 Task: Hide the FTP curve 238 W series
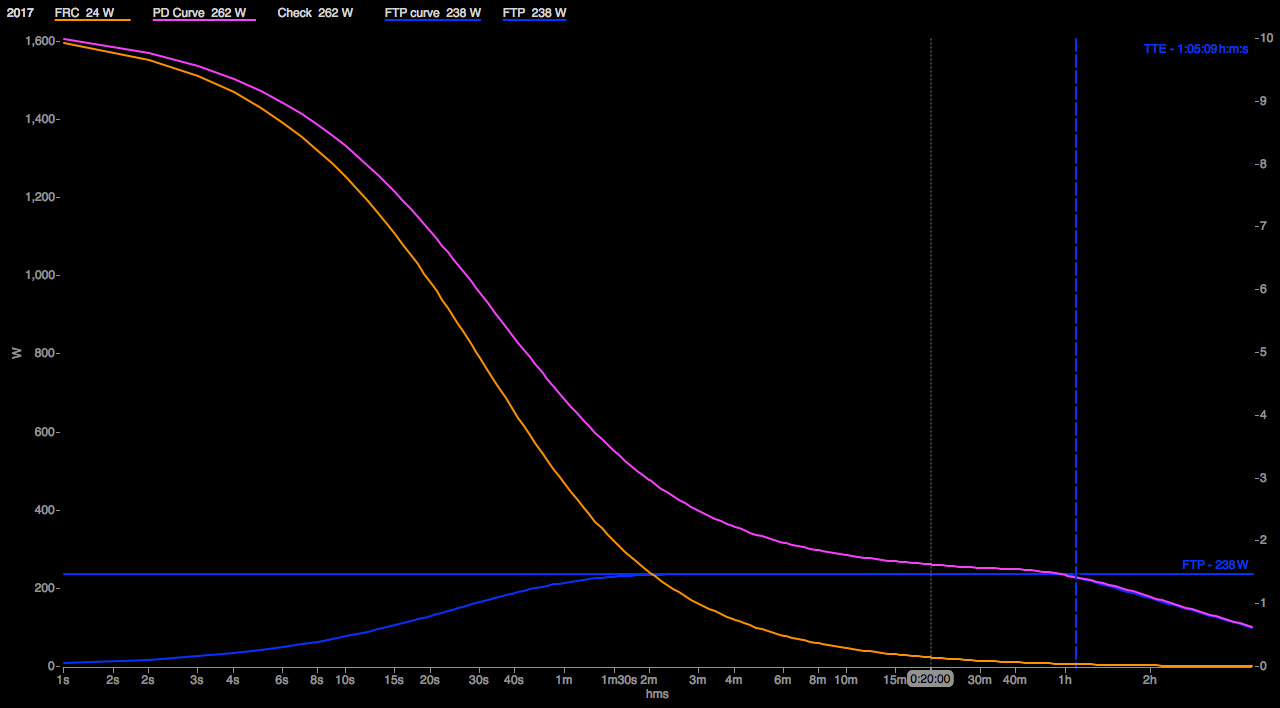click(x=432, y=13)
